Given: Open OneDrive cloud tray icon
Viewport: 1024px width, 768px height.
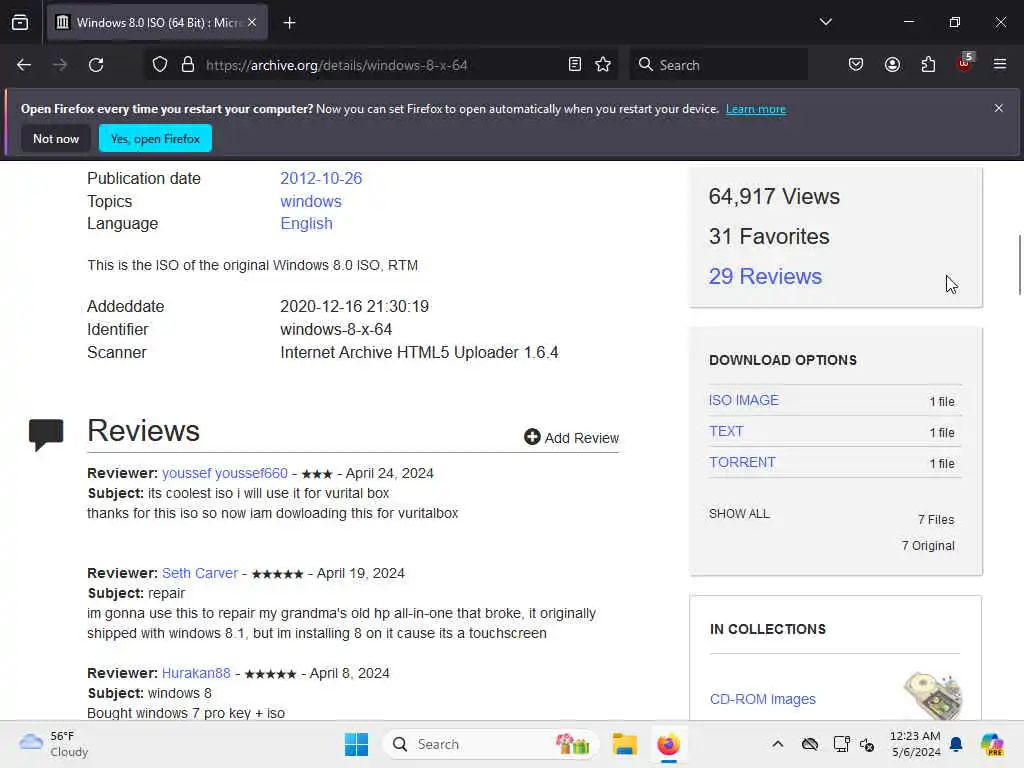Looking at the screenshot, I should (810, 744).
